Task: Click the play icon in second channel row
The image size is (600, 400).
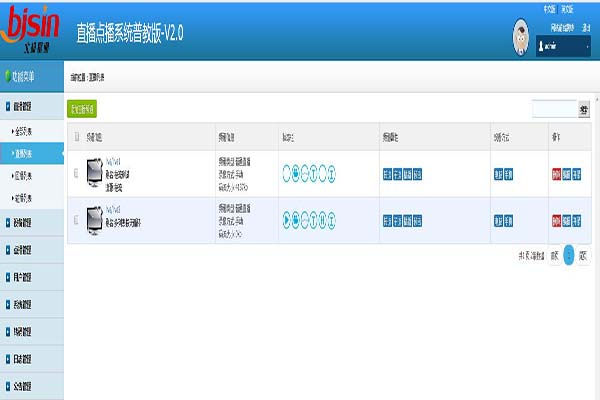Action: pos(286,220)
